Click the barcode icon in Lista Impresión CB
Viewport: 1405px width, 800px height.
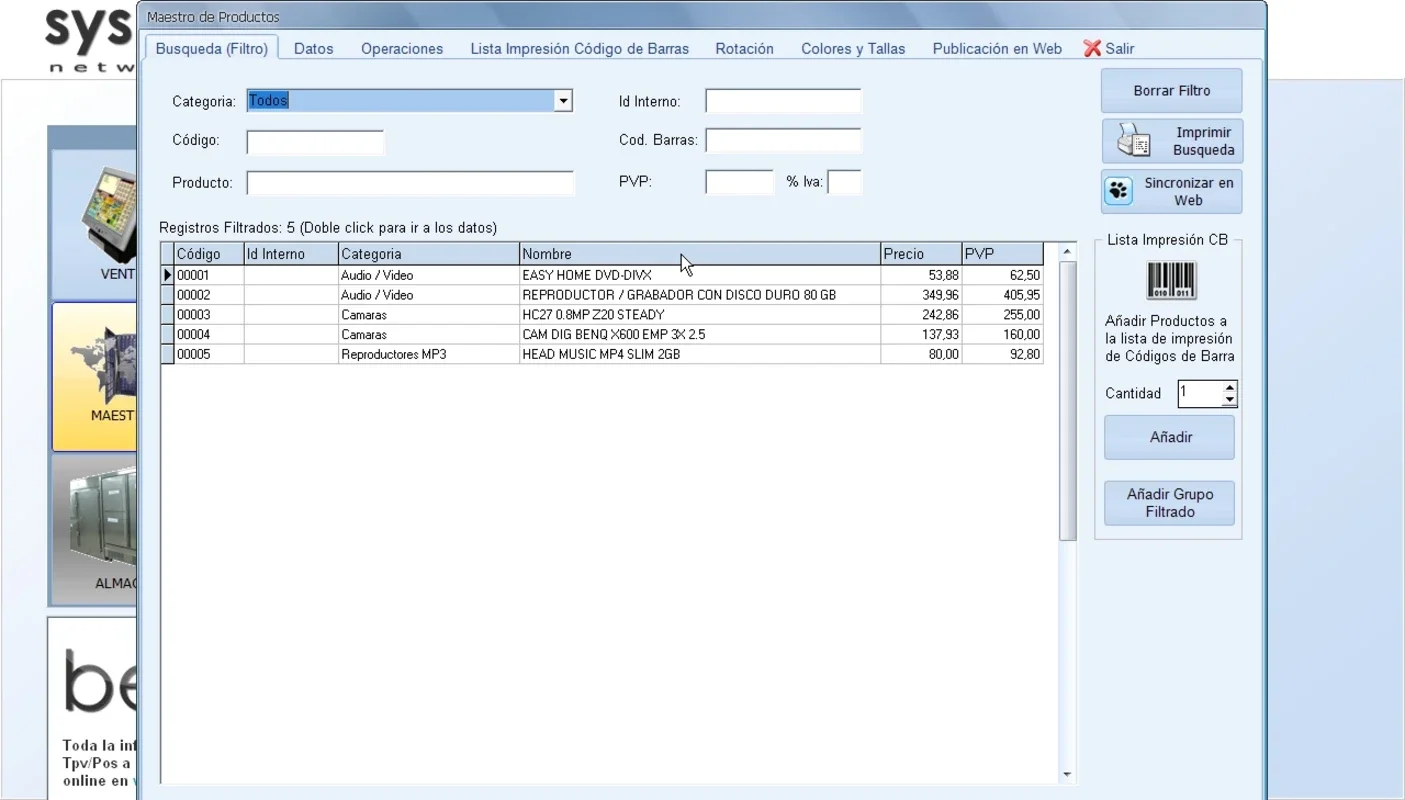[1171, 280]
